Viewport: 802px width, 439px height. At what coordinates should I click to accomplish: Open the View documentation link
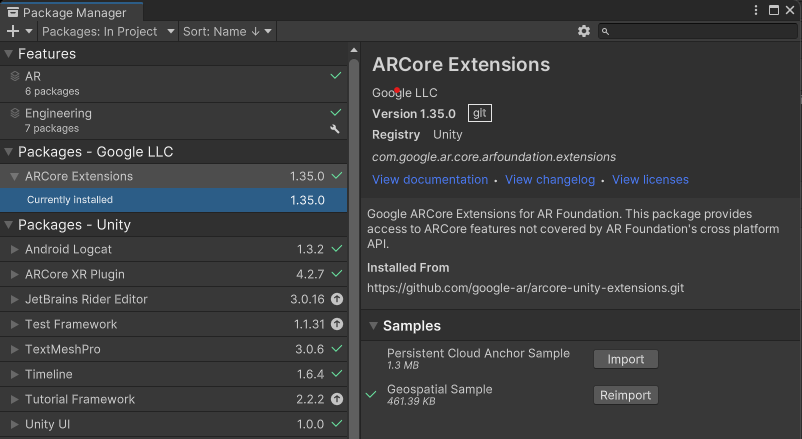[x=430, y=180]
